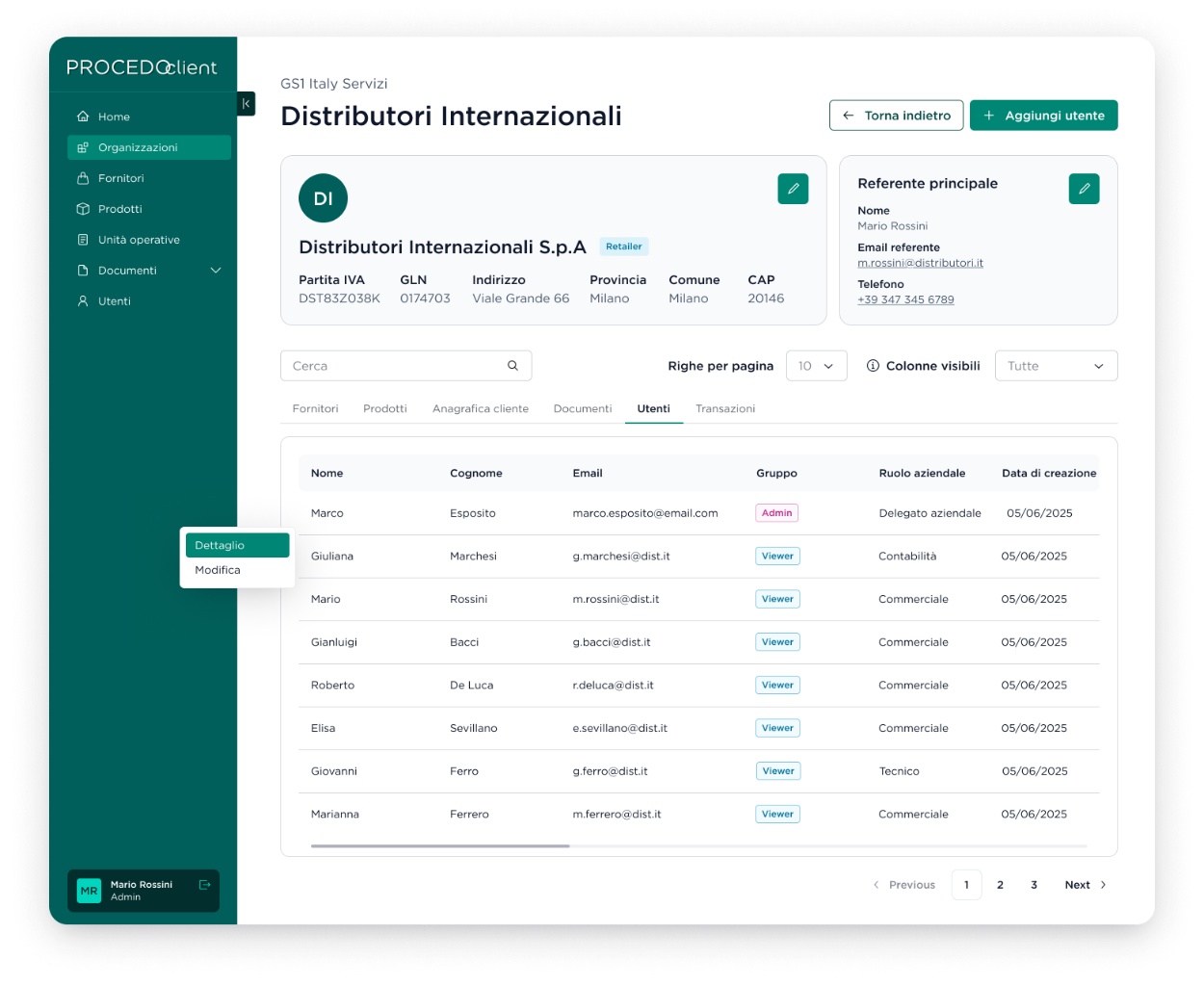Screen dimensions: 1204x986
Task: Click the search magnifier icon
Action: click(512, 366)
